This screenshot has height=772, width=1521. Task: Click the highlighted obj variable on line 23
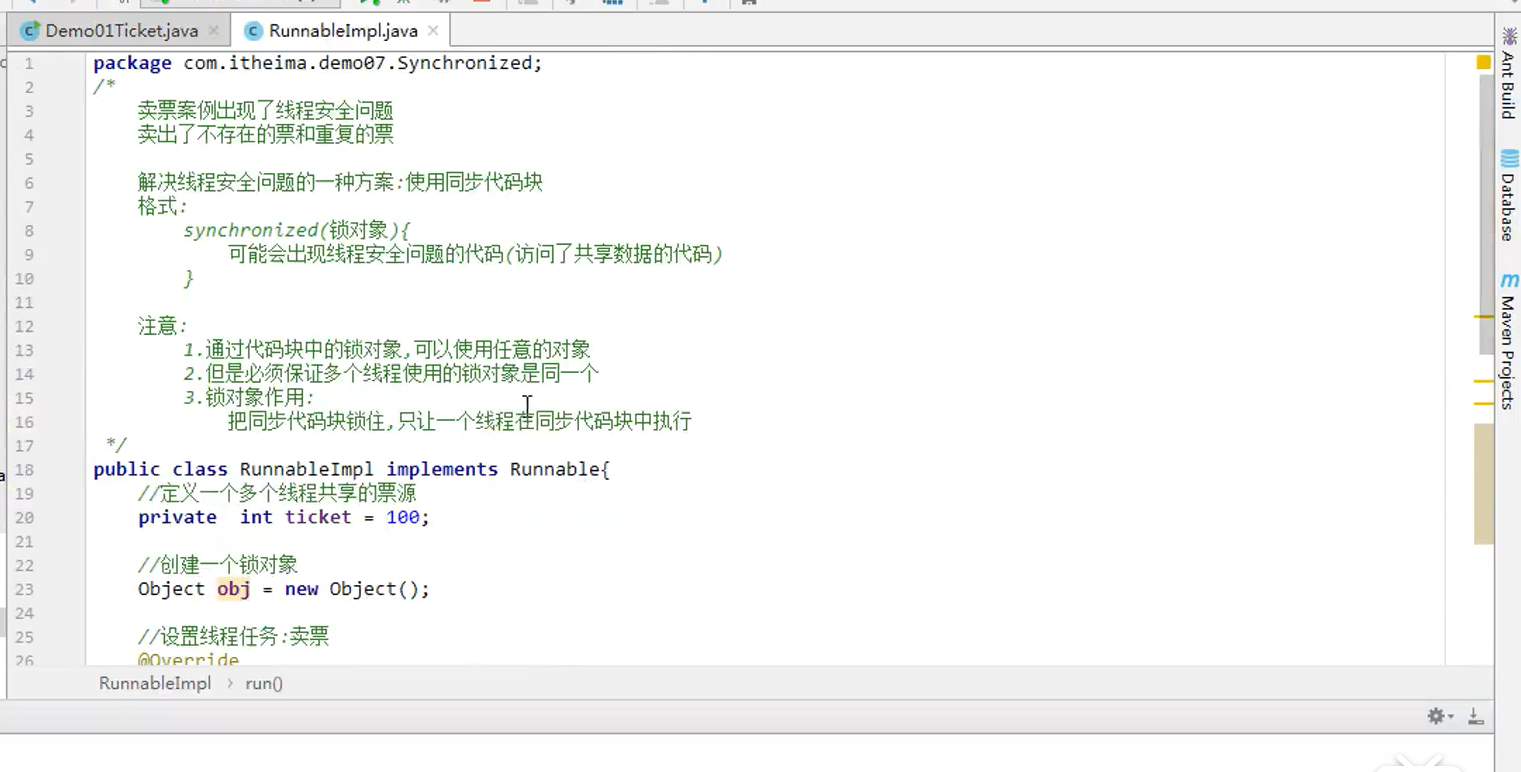coord(234,589)
